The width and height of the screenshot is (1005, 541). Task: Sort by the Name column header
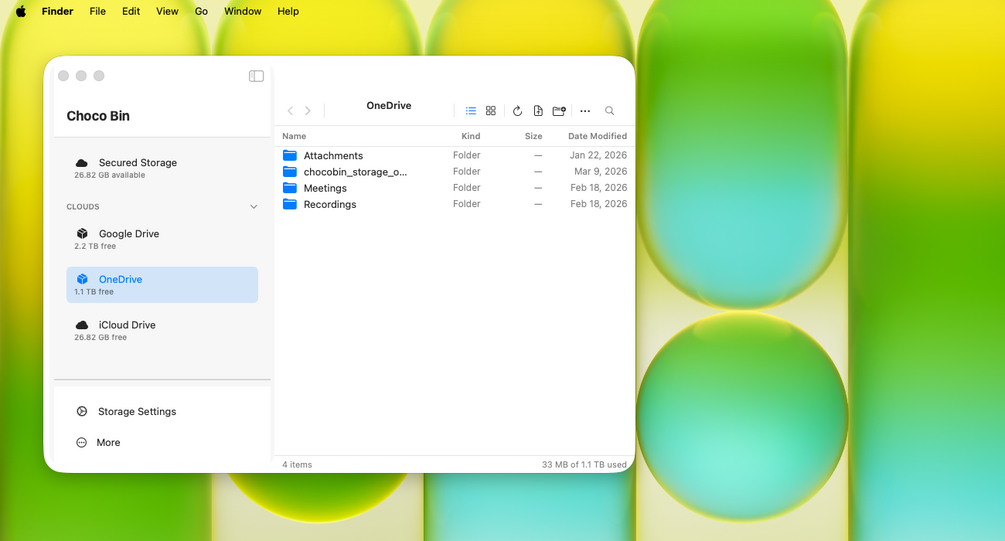[x=294, y=136]
